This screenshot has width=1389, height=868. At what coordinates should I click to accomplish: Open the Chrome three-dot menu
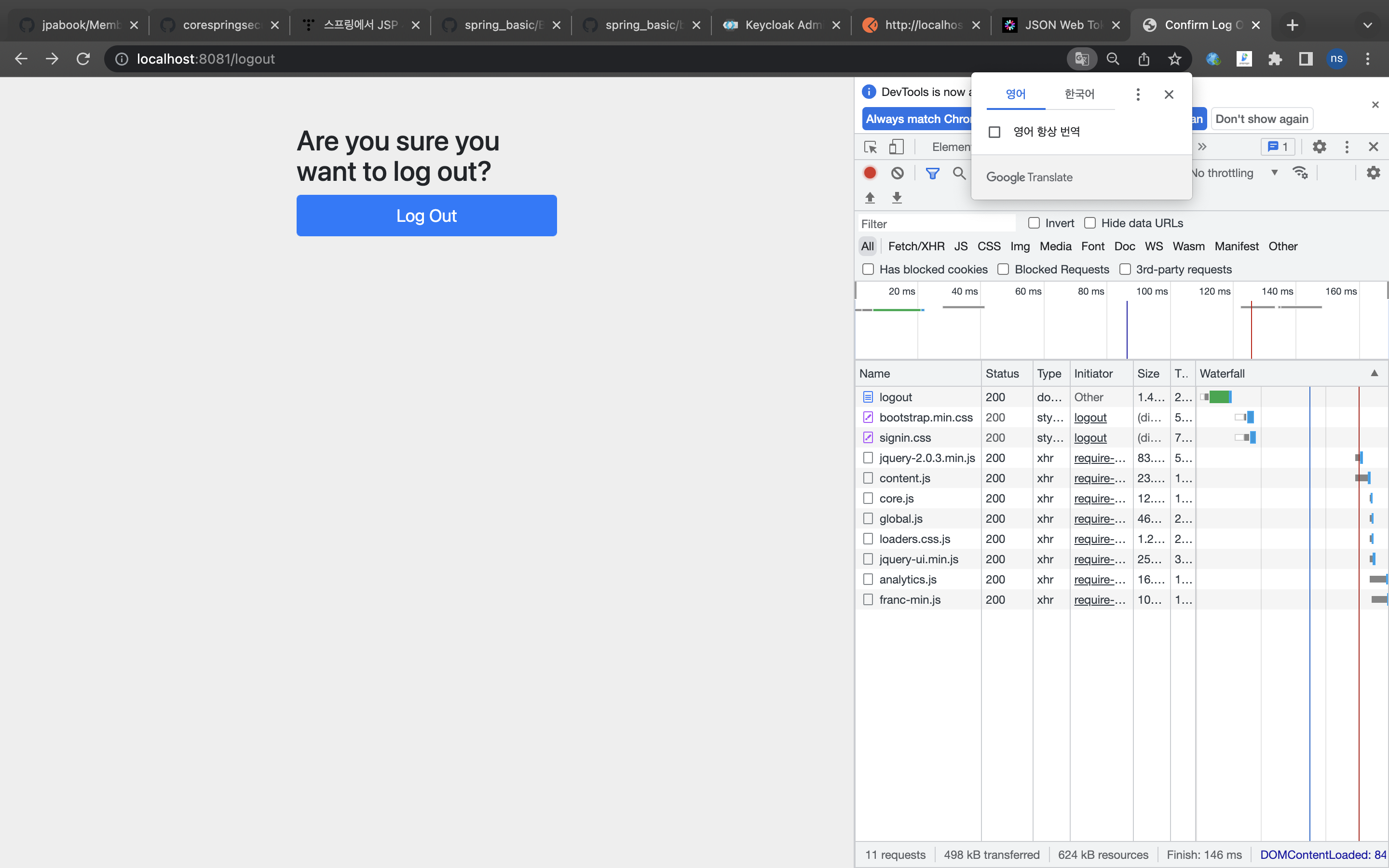pyautogui.click(x=1368, y=58)
